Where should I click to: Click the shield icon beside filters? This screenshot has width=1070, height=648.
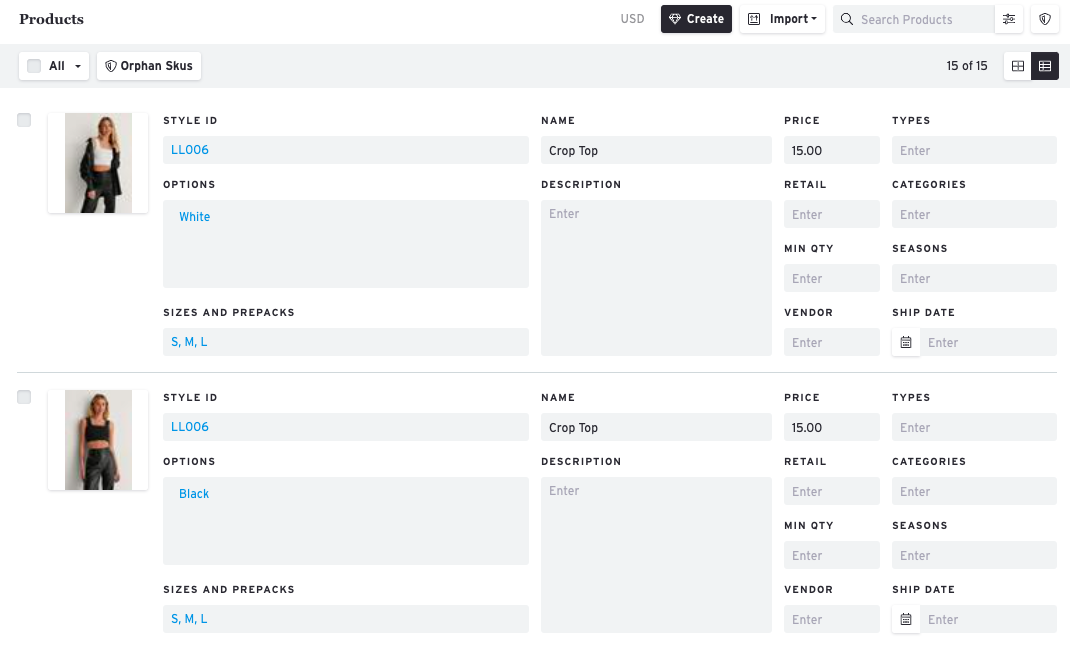(x=1044, y=19)
